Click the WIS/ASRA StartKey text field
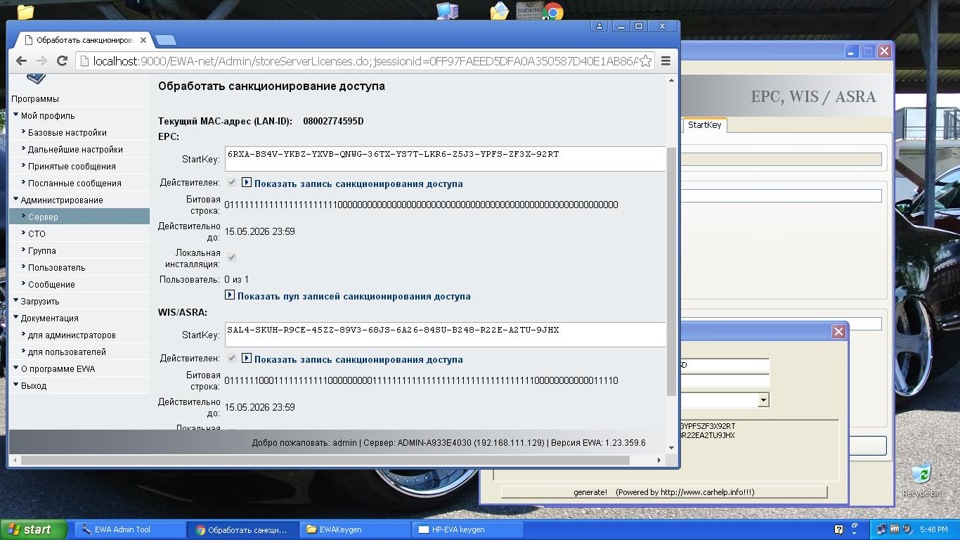Image resolution: width=960 pixels, height=540 pixels. click(x=444, y=334)
